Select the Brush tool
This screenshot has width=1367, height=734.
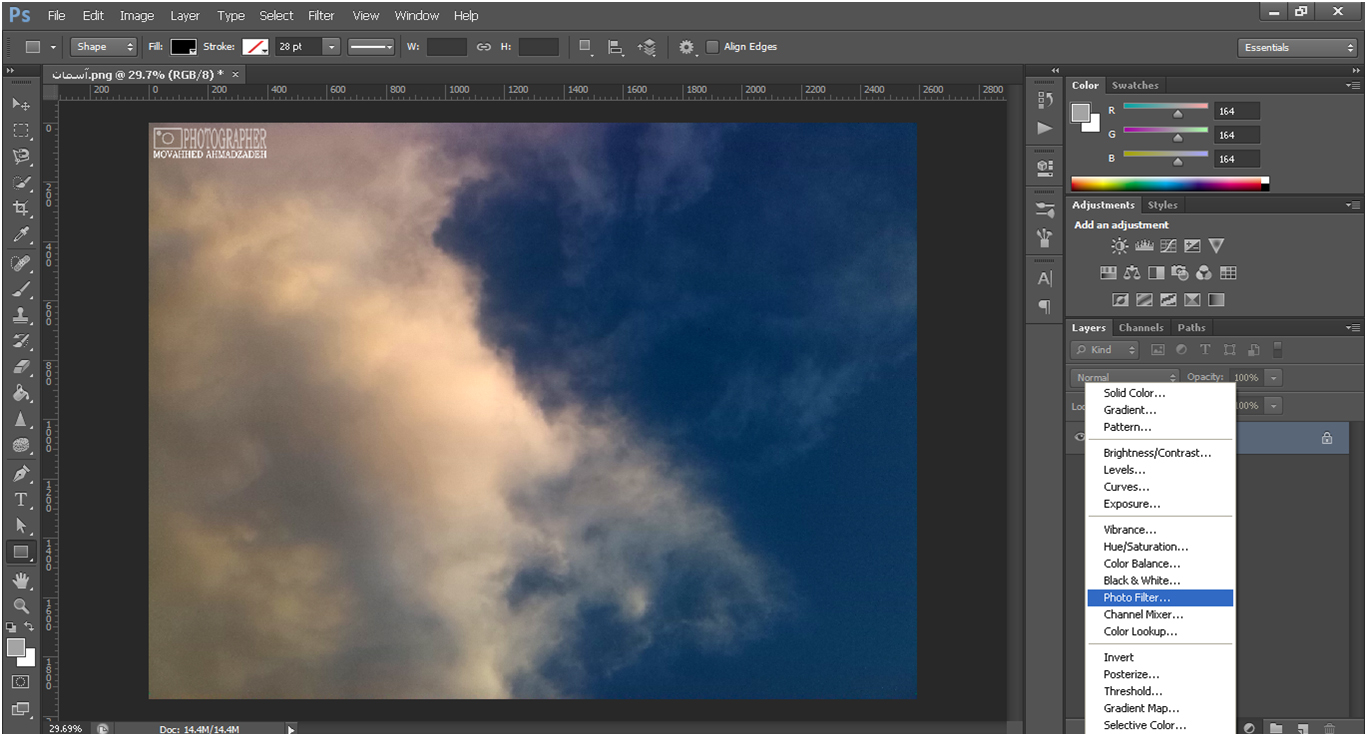click(x=20, y=290)
